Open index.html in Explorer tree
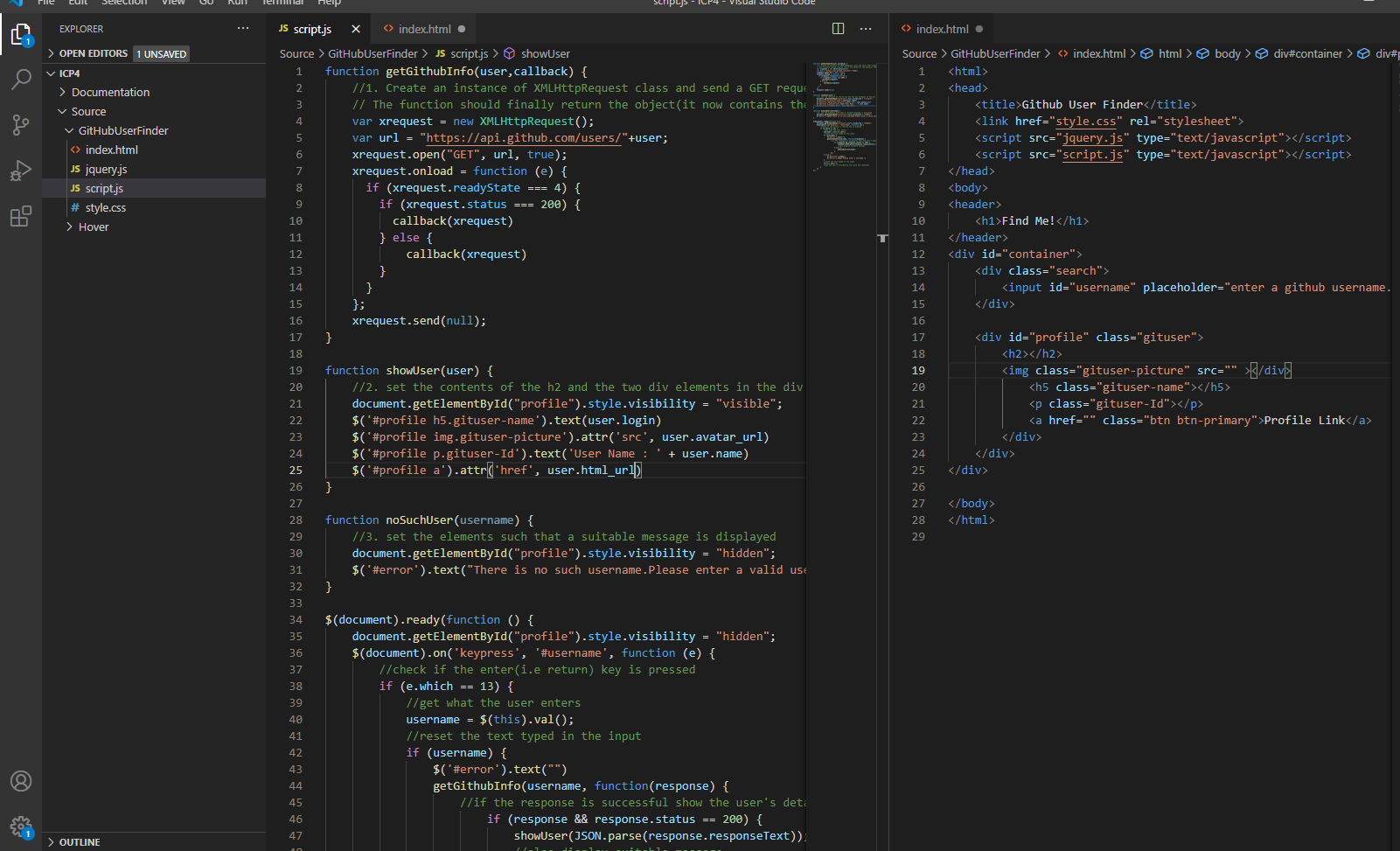This screenshot has height=851, width=1400. click(111, 150)
